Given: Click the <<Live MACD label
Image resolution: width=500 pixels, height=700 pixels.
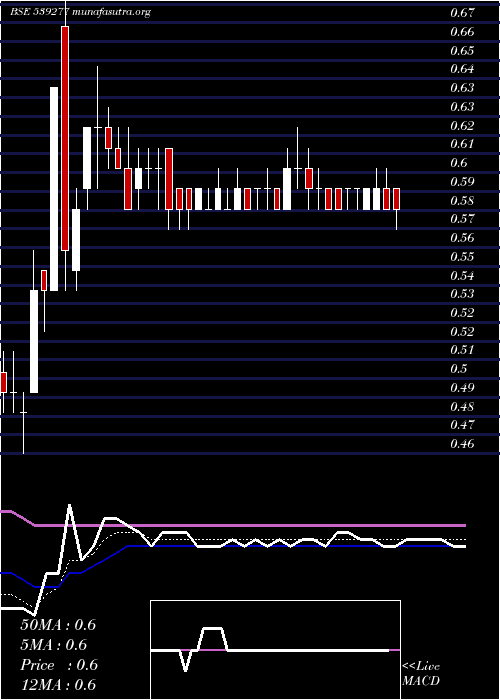Looking at the screenshot, I should coord(421,674).
